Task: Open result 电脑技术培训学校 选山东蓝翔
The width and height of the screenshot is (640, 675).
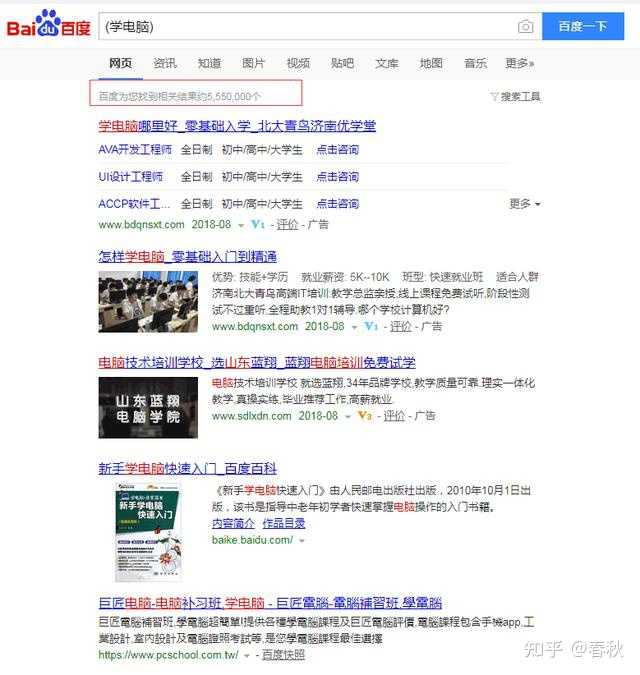Action: (x=257, y=362)
